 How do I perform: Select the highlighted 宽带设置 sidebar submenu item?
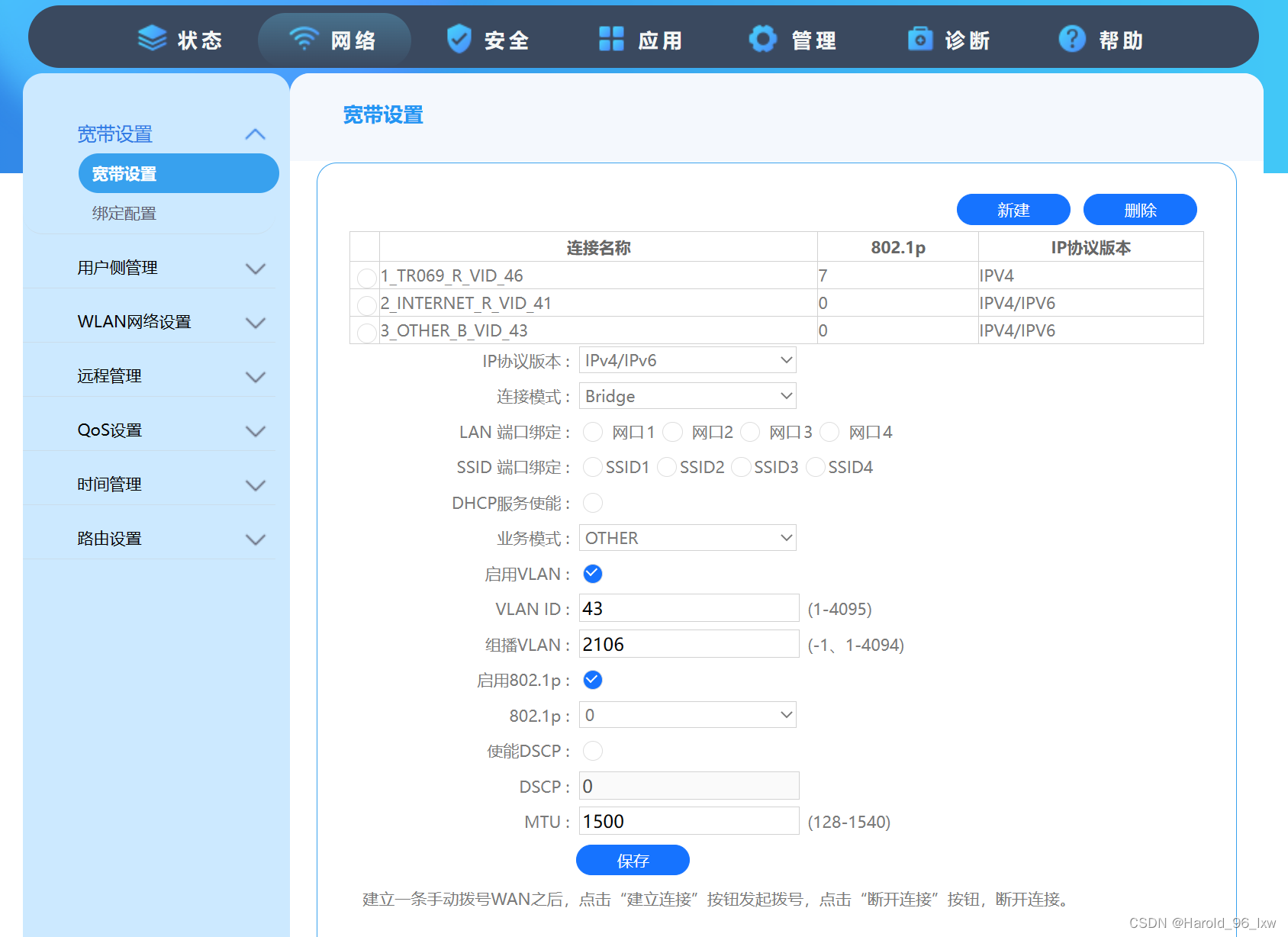click(x=179, y=173)
